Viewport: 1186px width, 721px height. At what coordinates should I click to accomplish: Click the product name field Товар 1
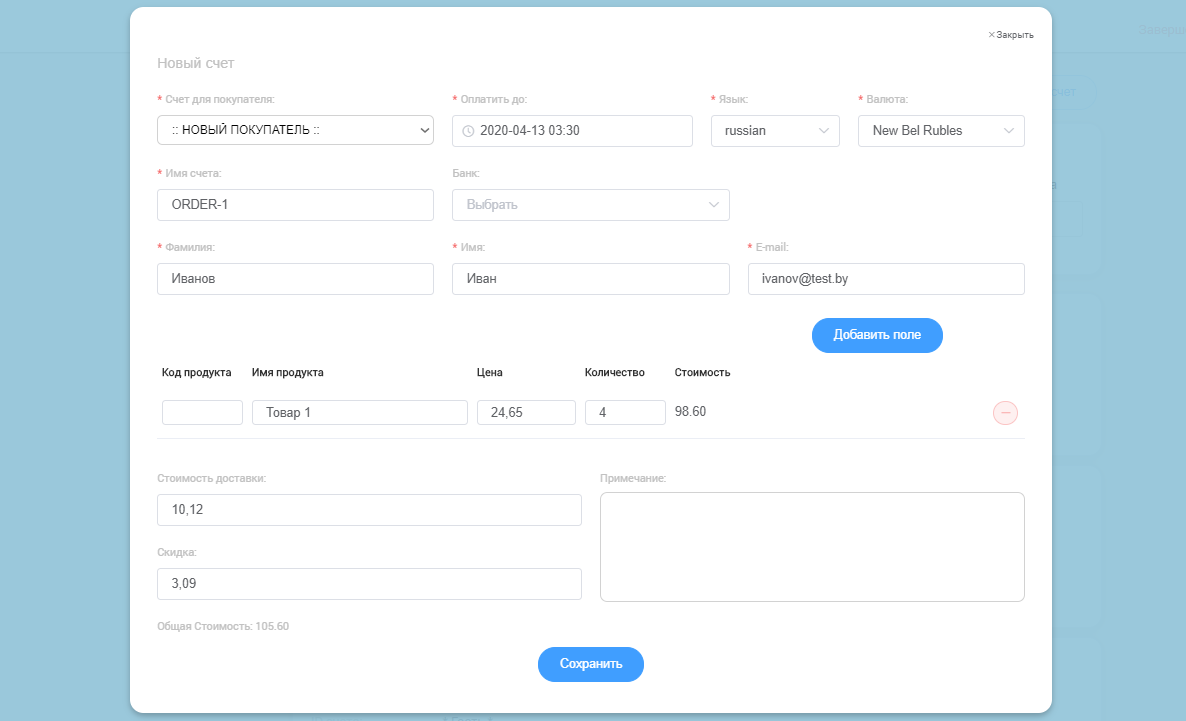tap(360, 412)
